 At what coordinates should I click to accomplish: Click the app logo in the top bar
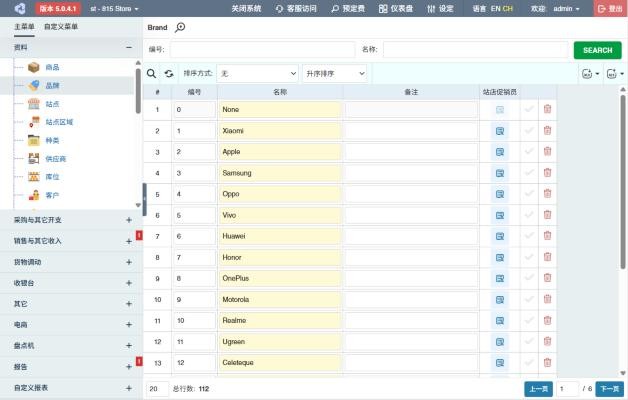(20, 8)
